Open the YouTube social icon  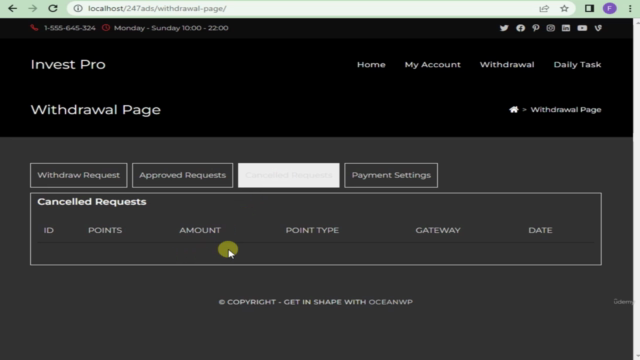click(x=582, y=28)
